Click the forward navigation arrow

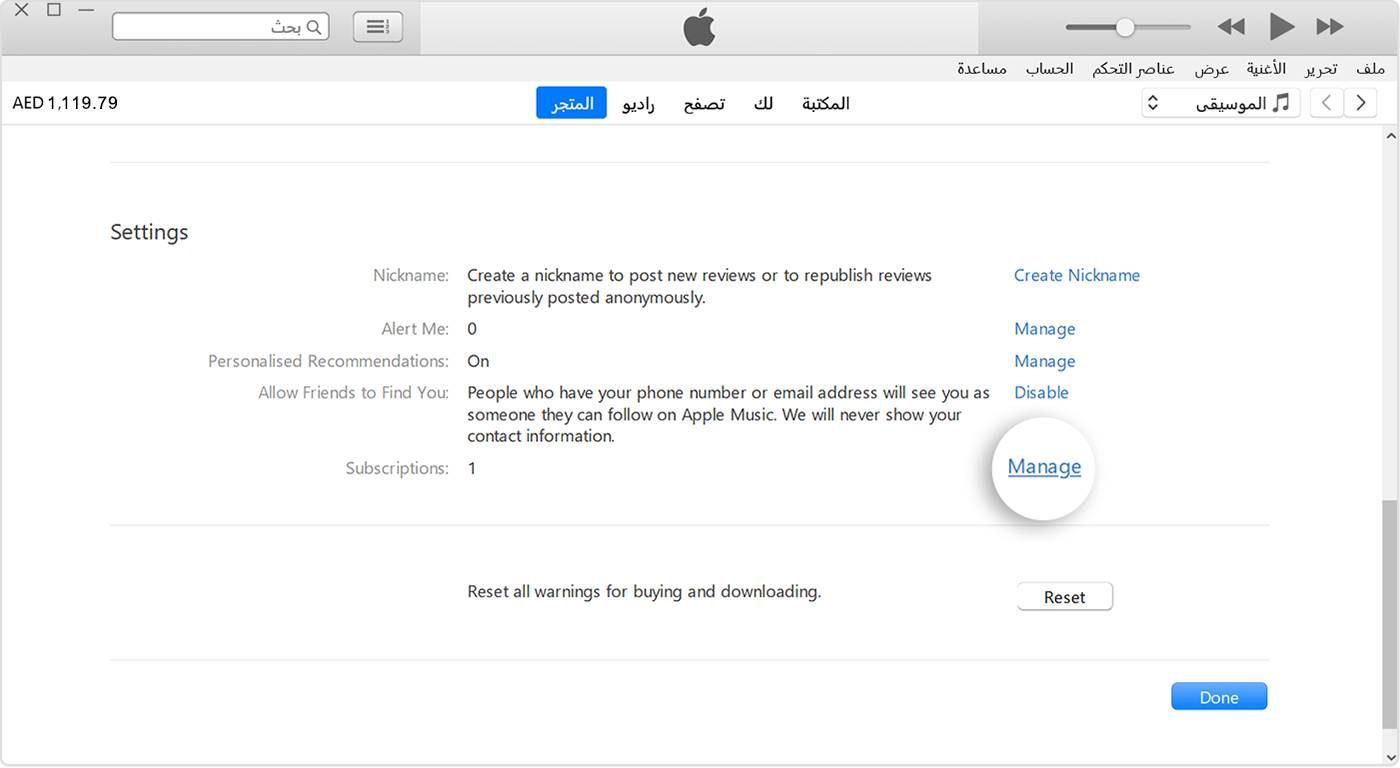(x=1360, y=102)
